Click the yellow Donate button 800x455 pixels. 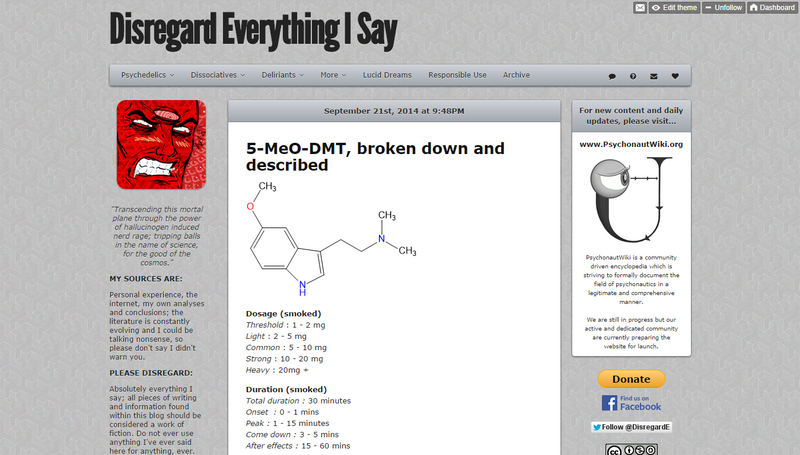coord(631,379)
